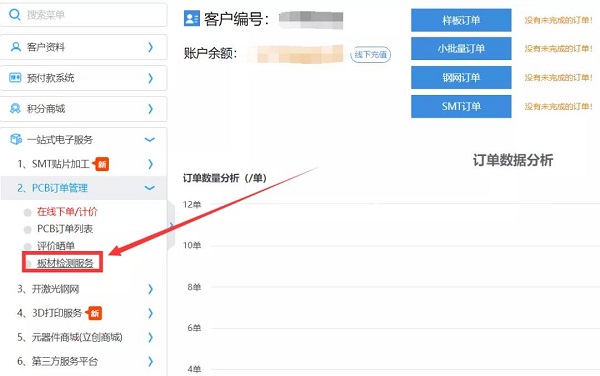Click the sidebar collapse handle arrow

pos(171,226)
